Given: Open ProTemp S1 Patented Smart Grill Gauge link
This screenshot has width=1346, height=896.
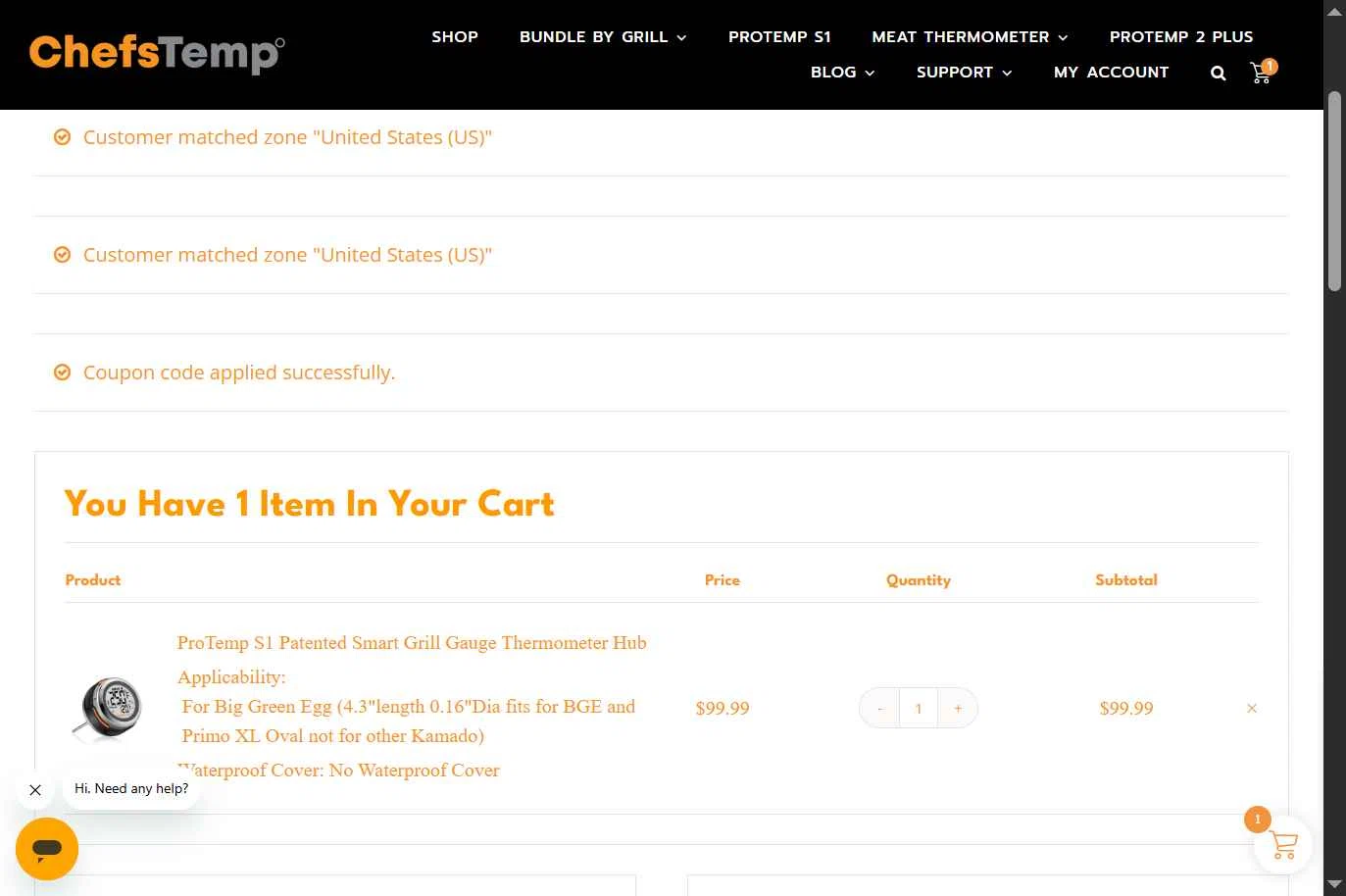Looking at the screenshot, I should tap(412, 643).
